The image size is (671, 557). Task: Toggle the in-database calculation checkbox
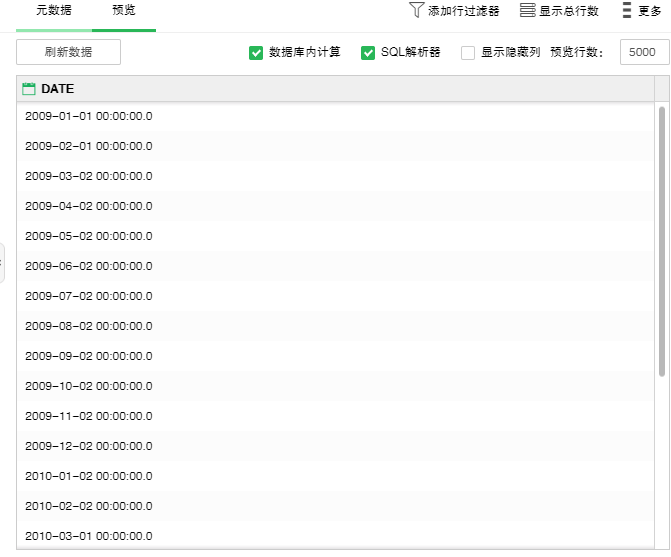pyautogui.click(x=256, y=52)
